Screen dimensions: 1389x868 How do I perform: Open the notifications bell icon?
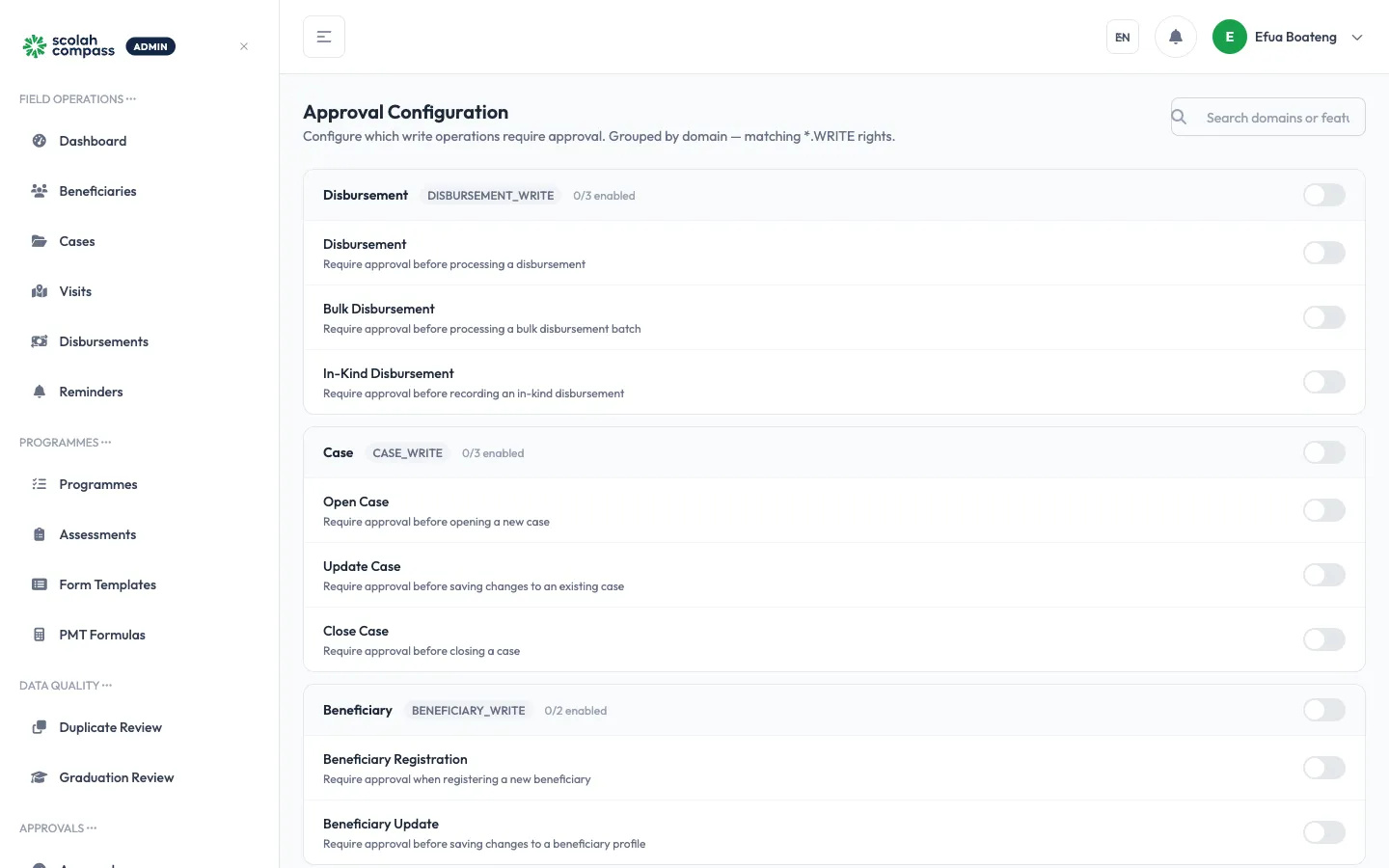pyautogui.click(x=1175, y=37)
